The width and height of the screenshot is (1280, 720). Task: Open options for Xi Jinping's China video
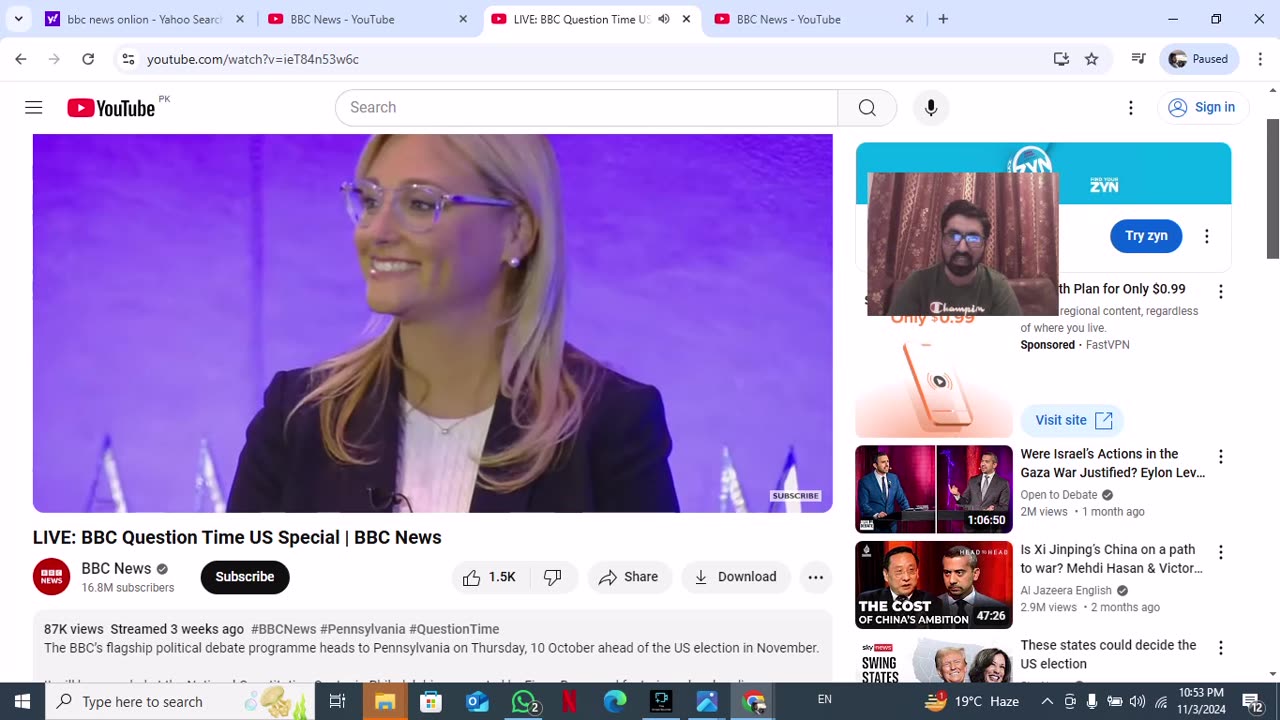pos(1220,553)
